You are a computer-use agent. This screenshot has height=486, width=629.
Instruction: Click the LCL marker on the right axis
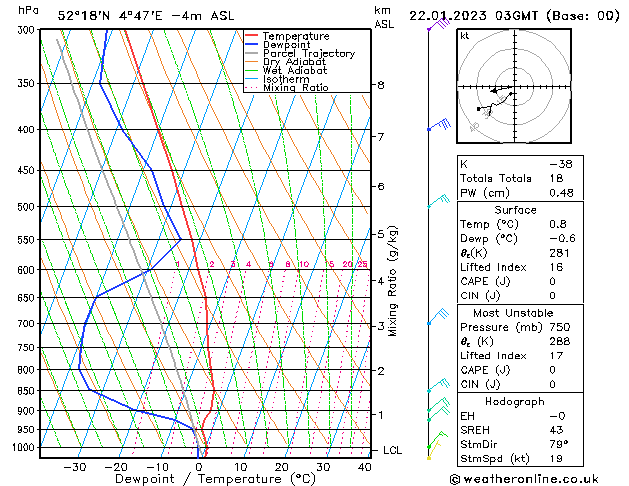tap(392, 450)
